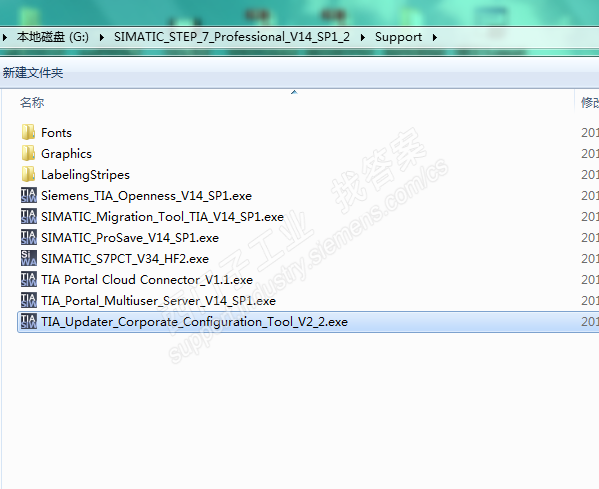Image resolution: width=599 pixels, height=489 pixels.
Task: Select the Fonts folder name
Action: [56, 133]
